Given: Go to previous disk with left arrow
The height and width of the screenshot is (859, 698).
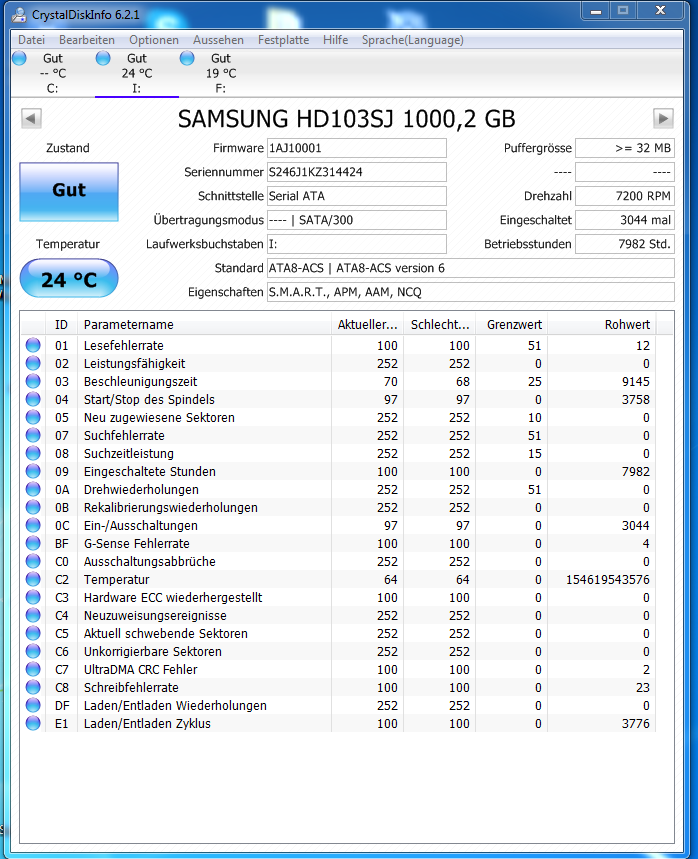Looking at the screenshot, I should (31, 118).
